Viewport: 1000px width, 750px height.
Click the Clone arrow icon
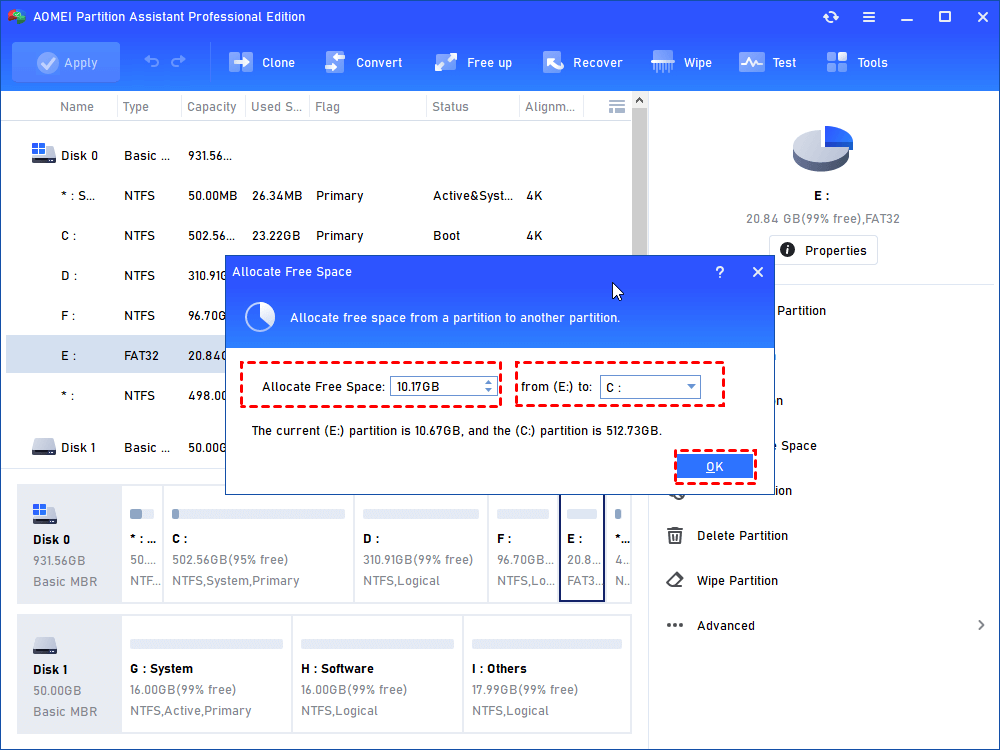pyautogui.click(x=241, y=62)
